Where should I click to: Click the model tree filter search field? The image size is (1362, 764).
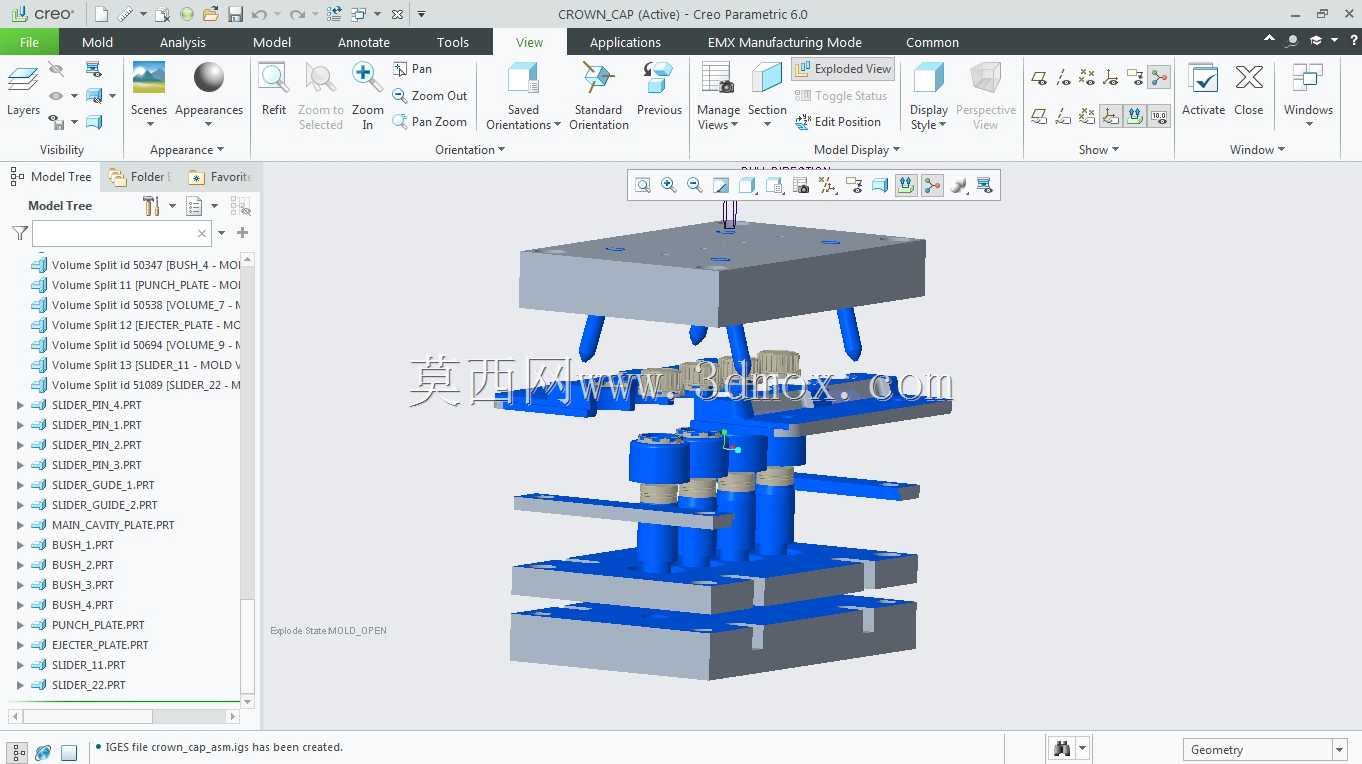click(122, 233)
